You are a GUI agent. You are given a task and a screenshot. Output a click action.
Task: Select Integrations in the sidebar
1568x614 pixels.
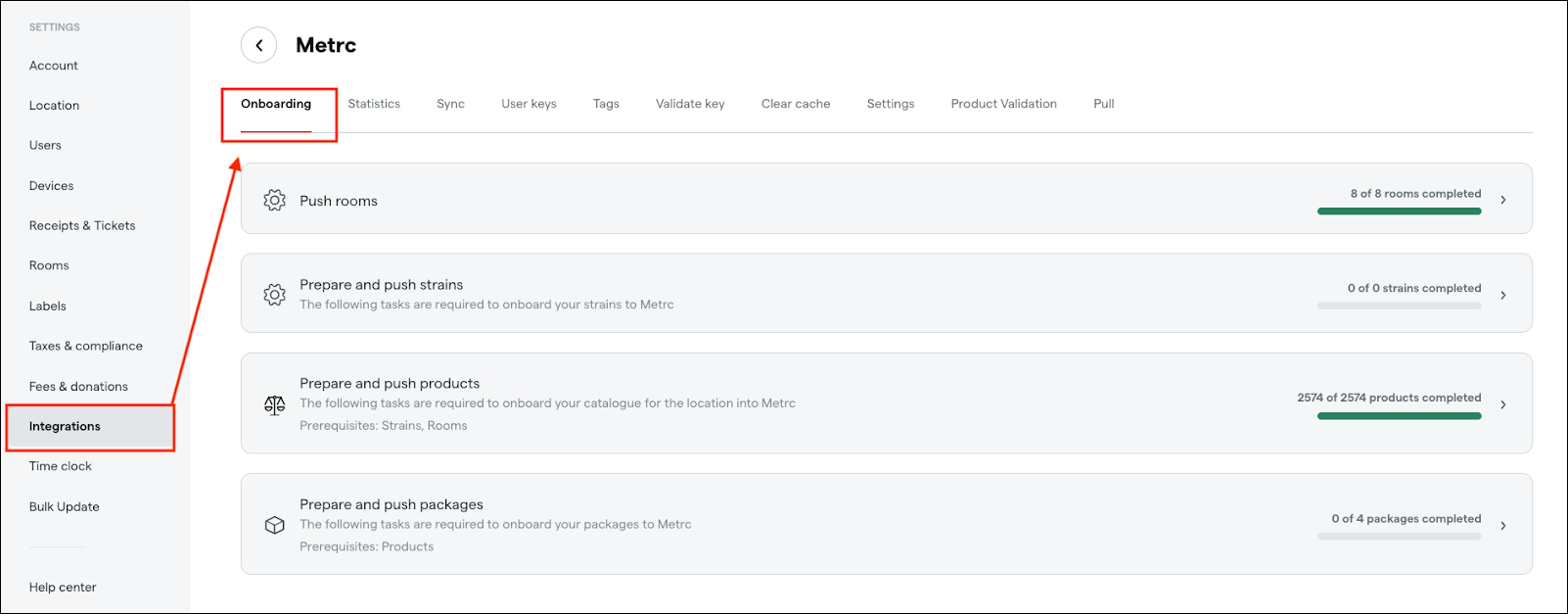[90, 427]
